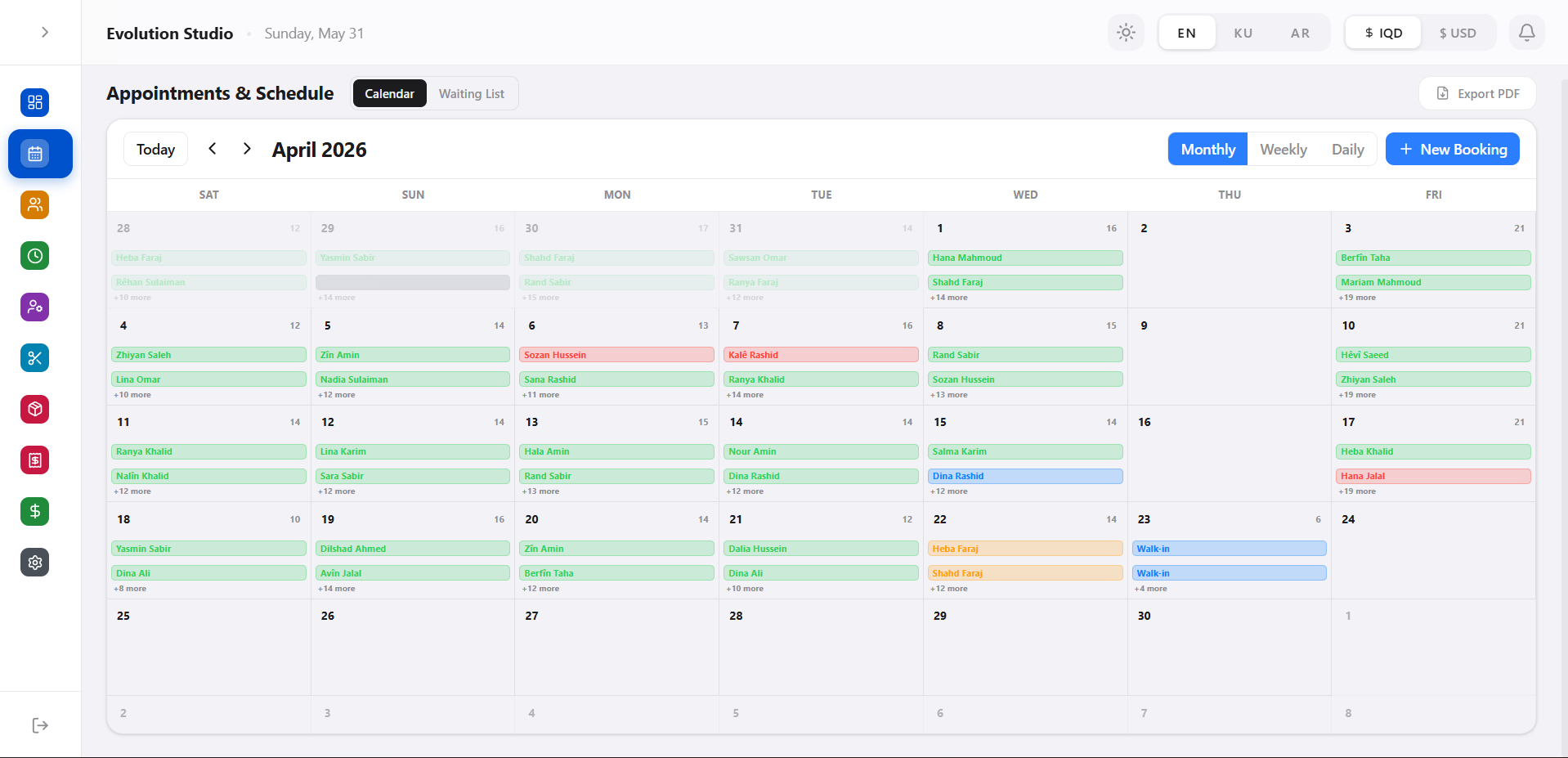The width and height of the screenshot is (1568, 758).
Task: Open Hana Mahmoud appointment on April 1
Action: (1025, 258)
